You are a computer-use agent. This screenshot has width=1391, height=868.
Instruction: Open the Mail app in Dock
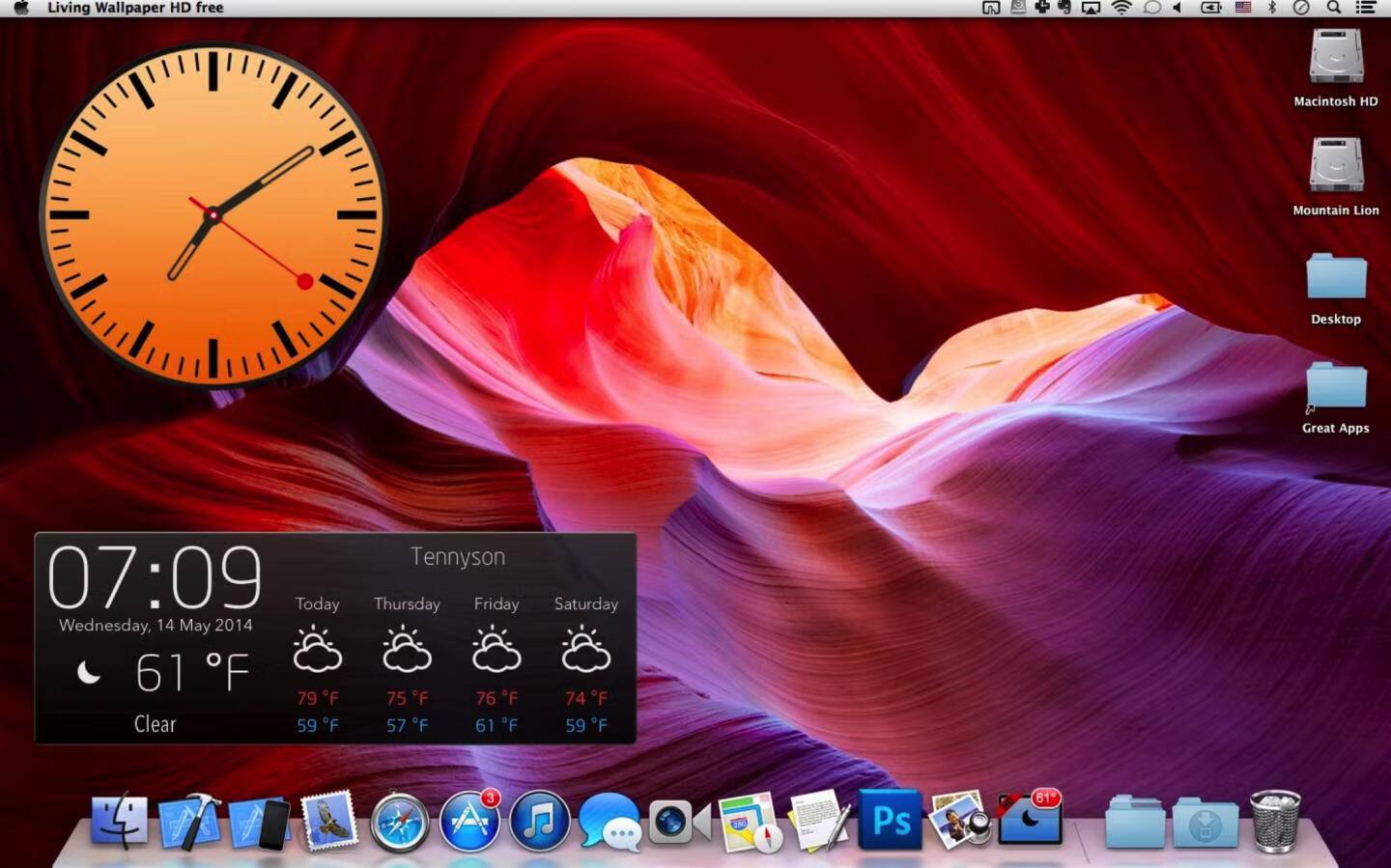(329, 822)
